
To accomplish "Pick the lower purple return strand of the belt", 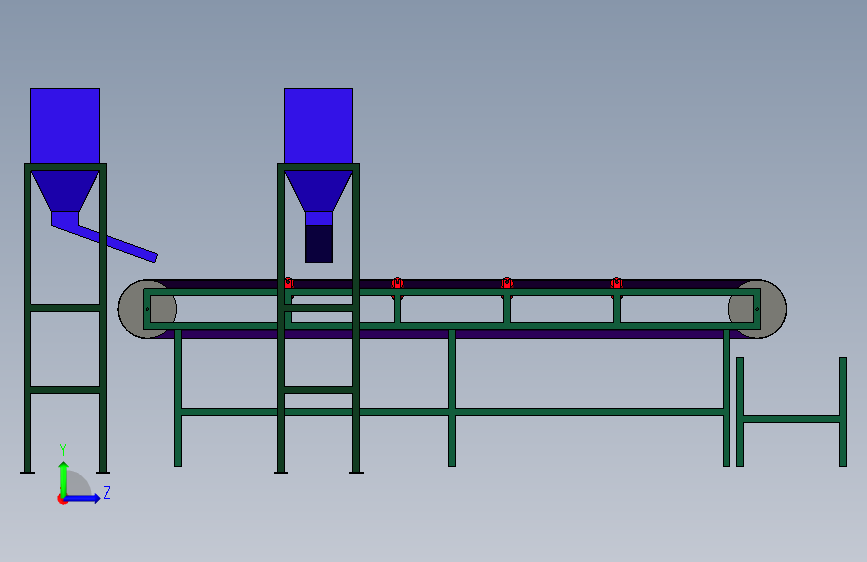I will [x=452, y=334].
